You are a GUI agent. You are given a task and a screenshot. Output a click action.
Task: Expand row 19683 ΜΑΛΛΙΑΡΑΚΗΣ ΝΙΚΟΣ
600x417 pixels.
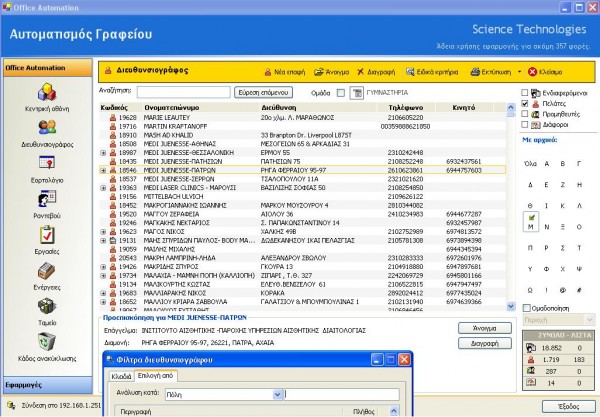click(103, 293)
